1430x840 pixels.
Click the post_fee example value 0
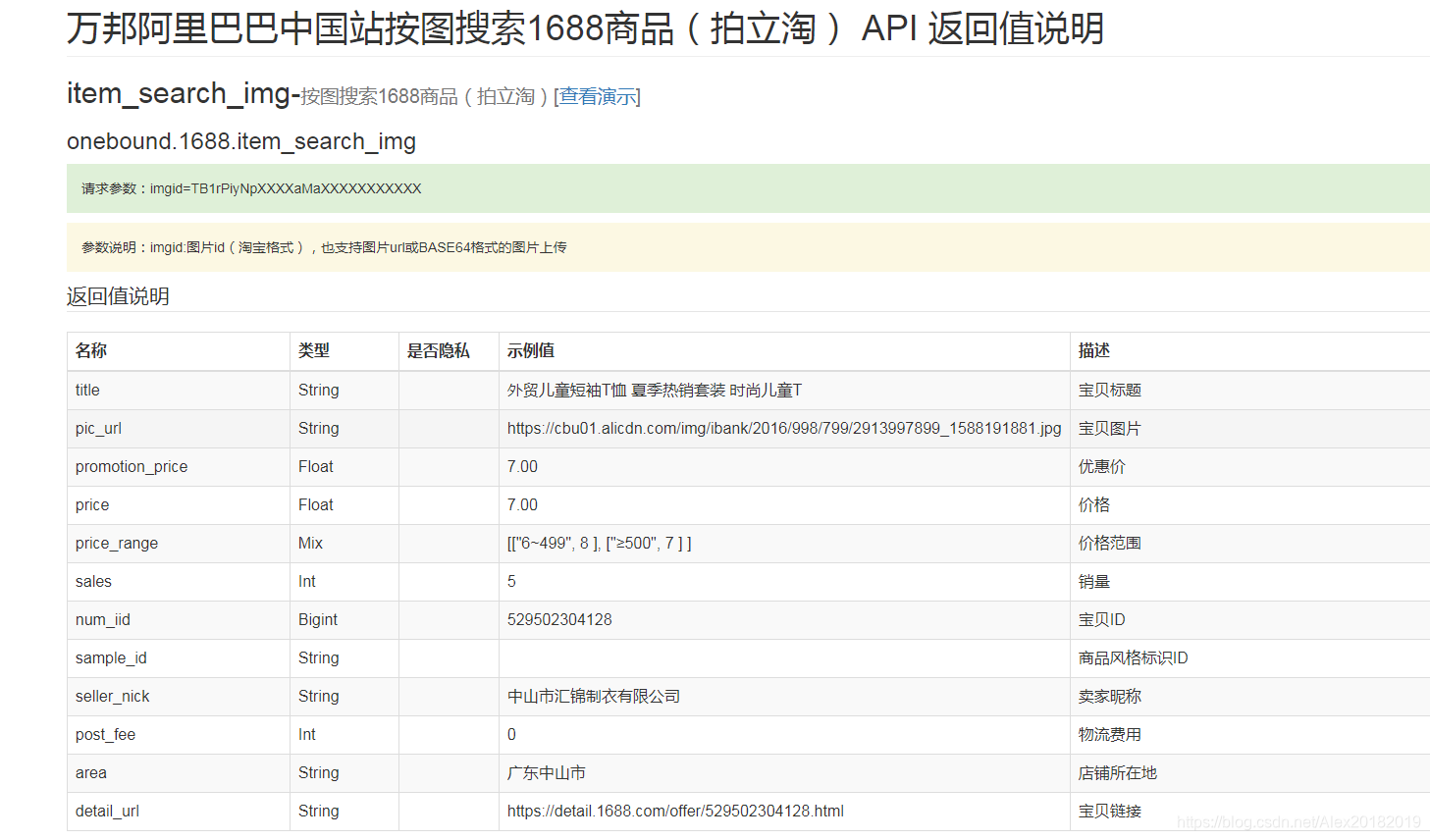click(x=511, y=734)
